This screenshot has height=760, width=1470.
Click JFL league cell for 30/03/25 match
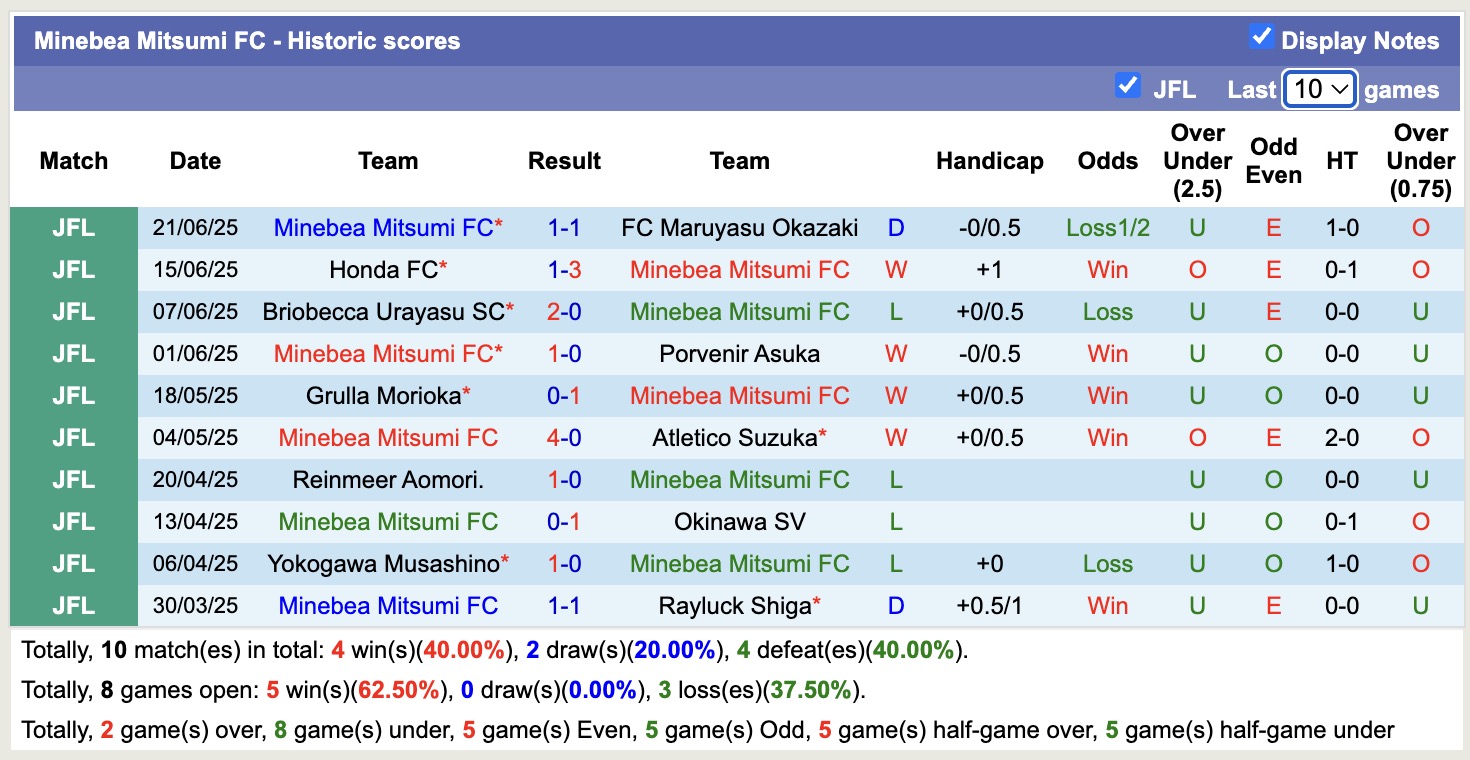[74, 606]
